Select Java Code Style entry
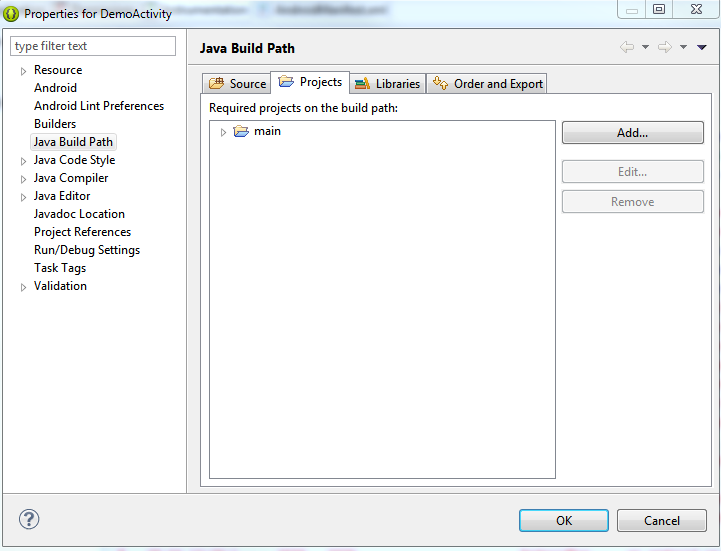Screen dimensions: 721x551 click(74, 160)
